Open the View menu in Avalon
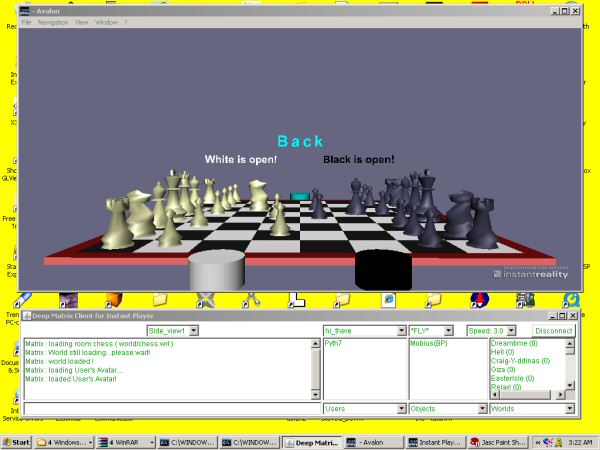Image resolution: width=600 pixels, height=450 pixels. coord(81,22)
